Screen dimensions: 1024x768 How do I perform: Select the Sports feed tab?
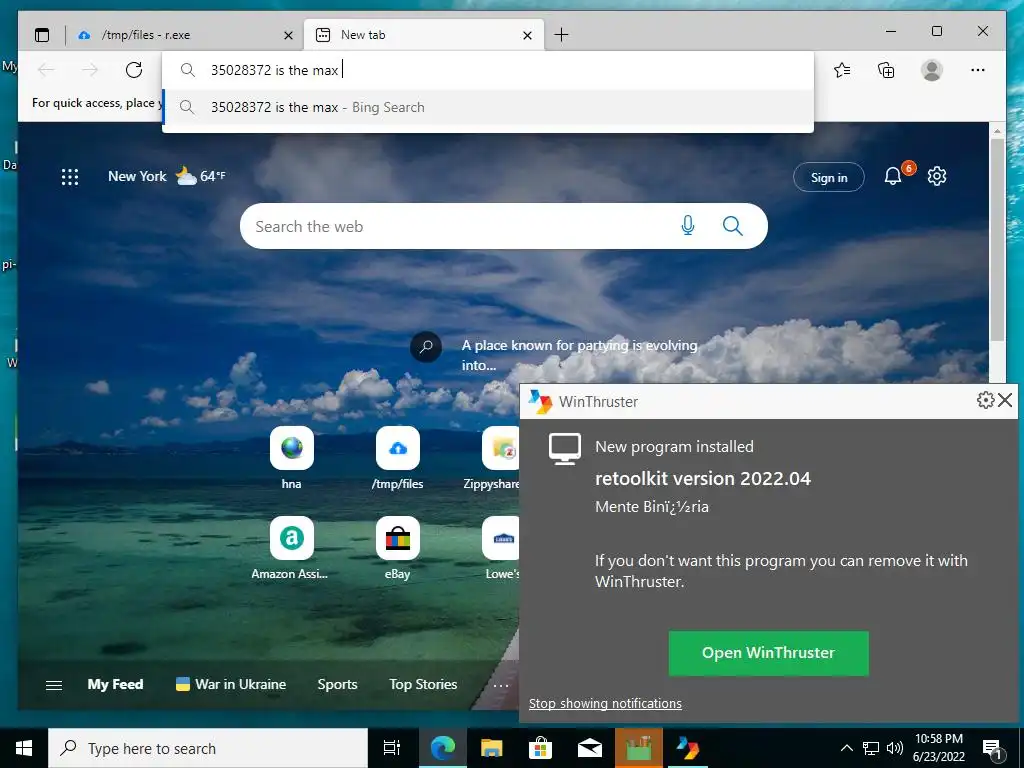(338, 684)
